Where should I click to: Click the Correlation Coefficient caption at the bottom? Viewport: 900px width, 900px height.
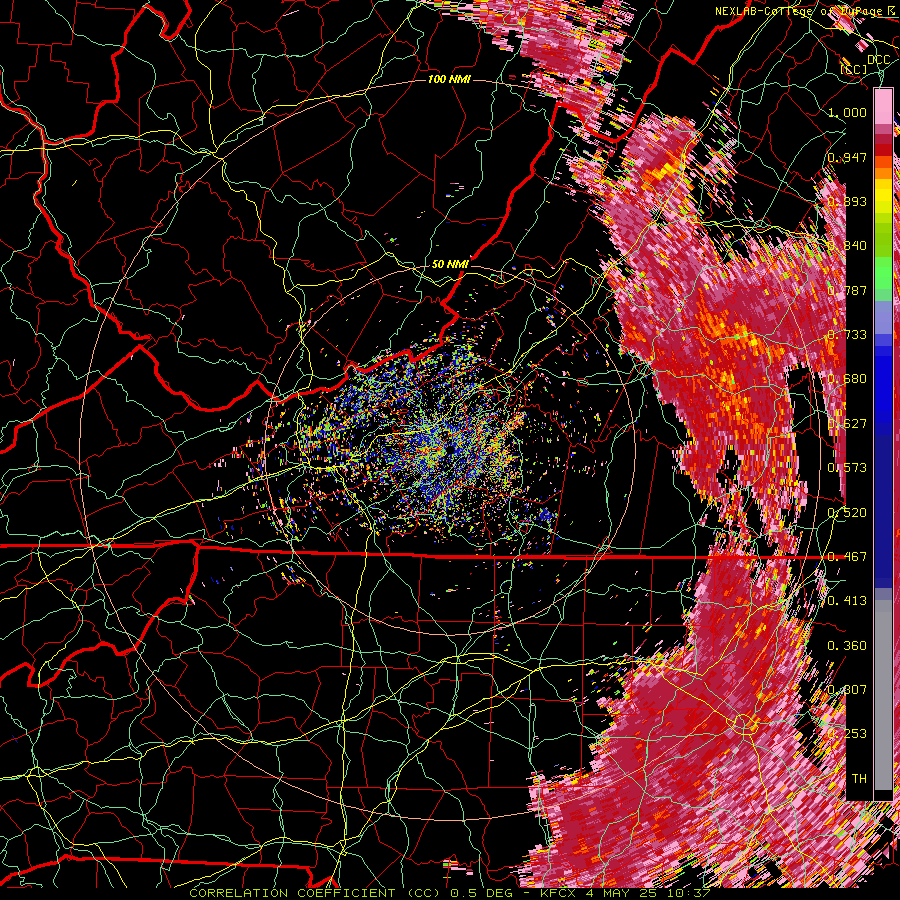tap(450, 893)
